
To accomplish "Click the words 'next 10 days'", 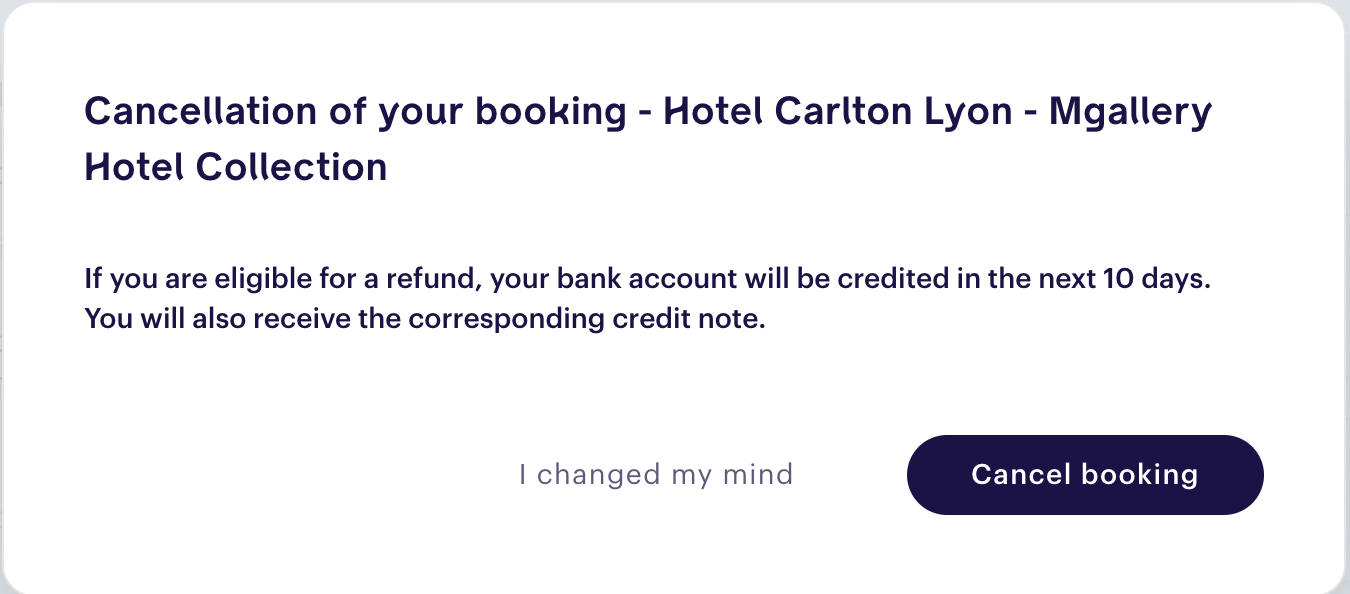I will point(1122,280).
